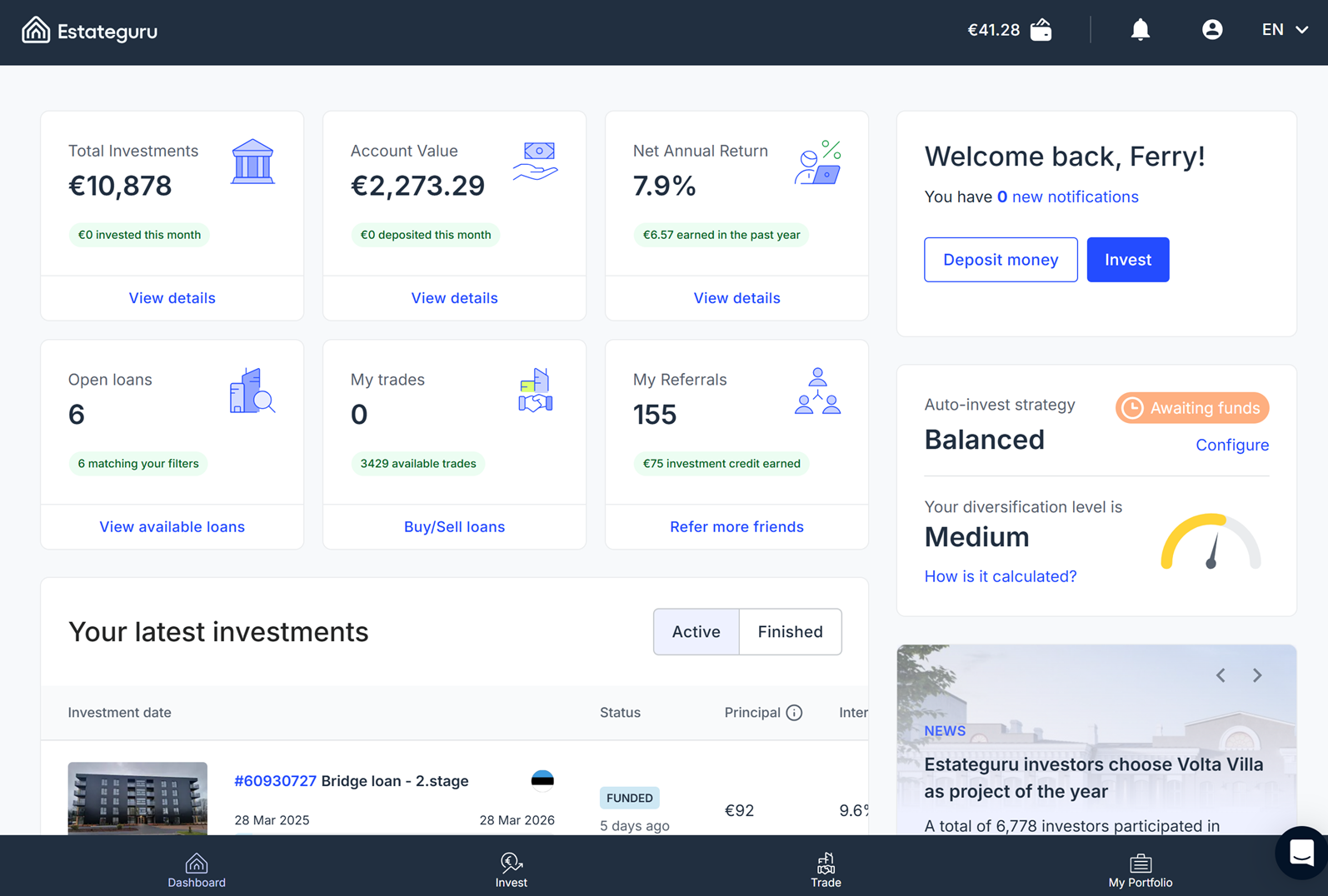Click the Estateguru home logo

click(89, 31)
